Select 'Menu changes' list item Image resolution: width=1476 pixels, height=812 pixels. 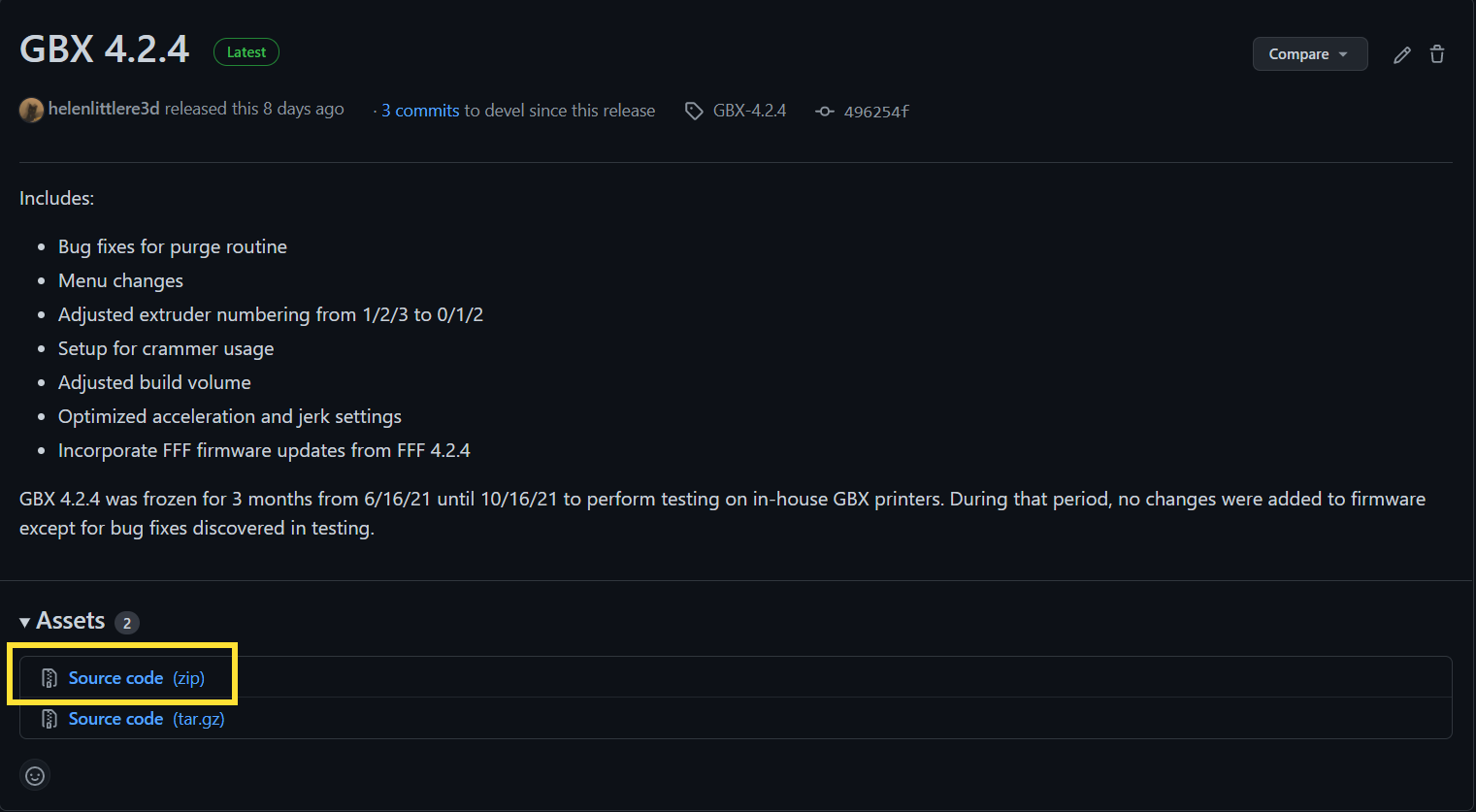click(x=120, y=280)
